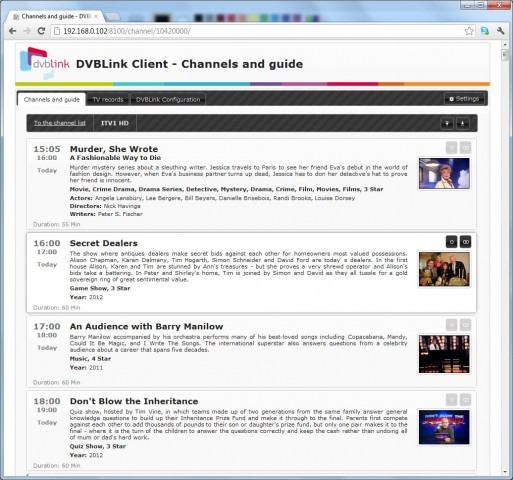Bookmark this page with the star
Image resolution: width=513 pixels, height=480 pixels.
469,31
